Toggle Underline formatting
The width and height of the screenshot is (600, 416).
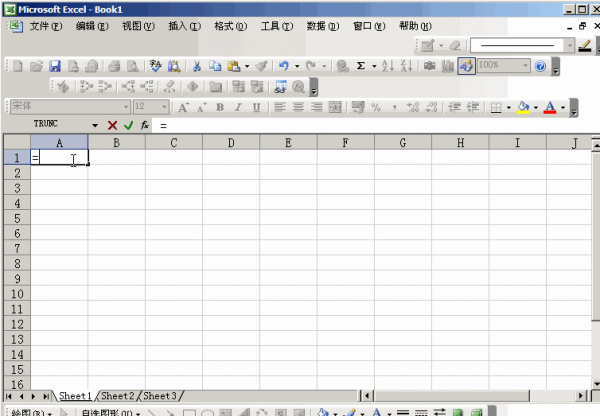coord(256,107)
